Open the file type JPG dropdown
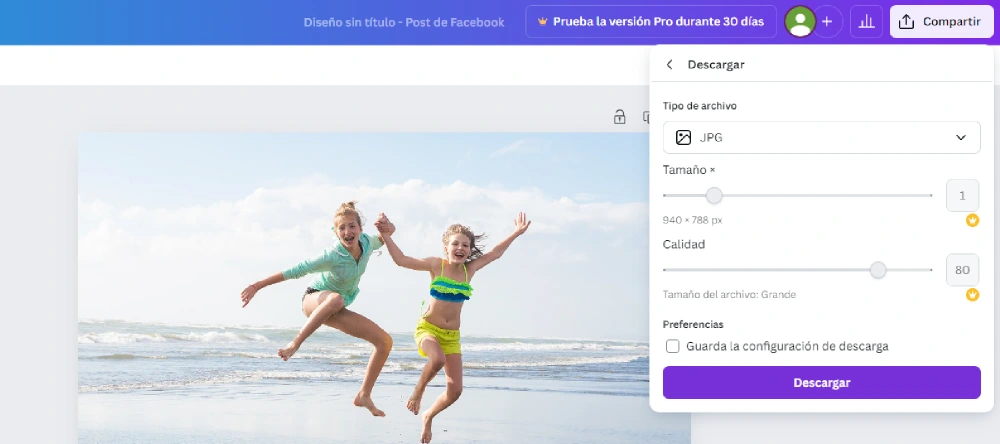The height and width of the screenshot is (444, 1000). [821, 137]
